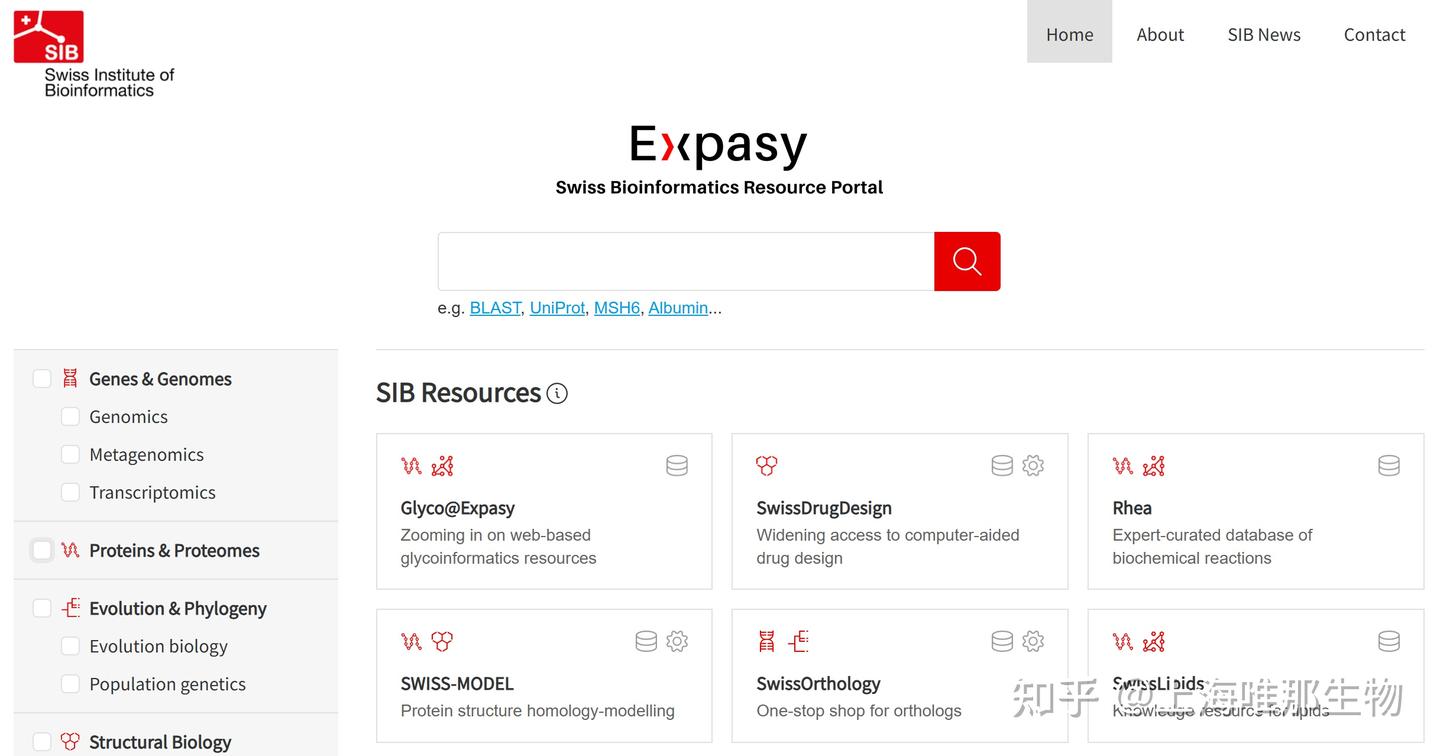The height and width of the screenshot is (756, 1440).
Task: Click the protein icon beside Proteins & Proteomes
Action: [70, 550]
